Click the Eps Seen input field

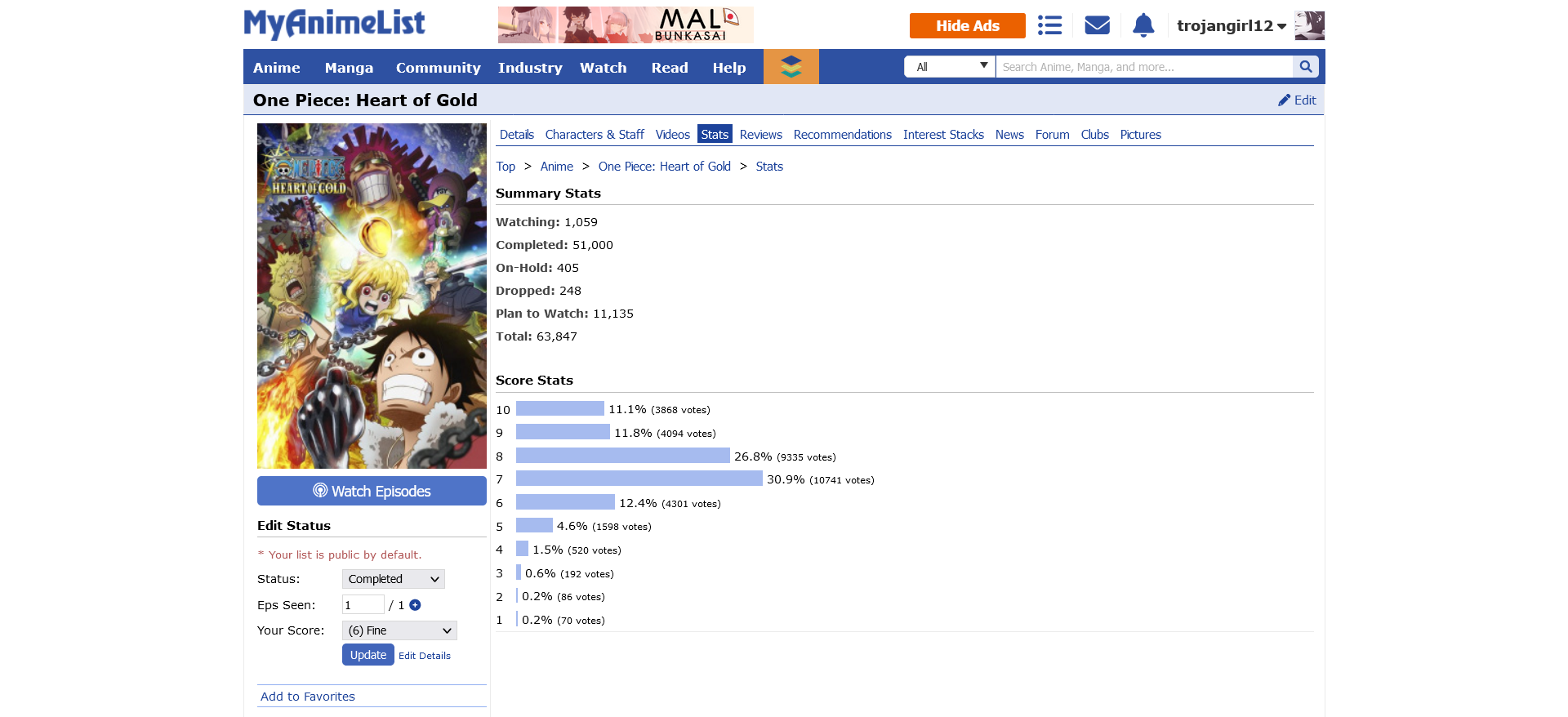click(363, 604)
